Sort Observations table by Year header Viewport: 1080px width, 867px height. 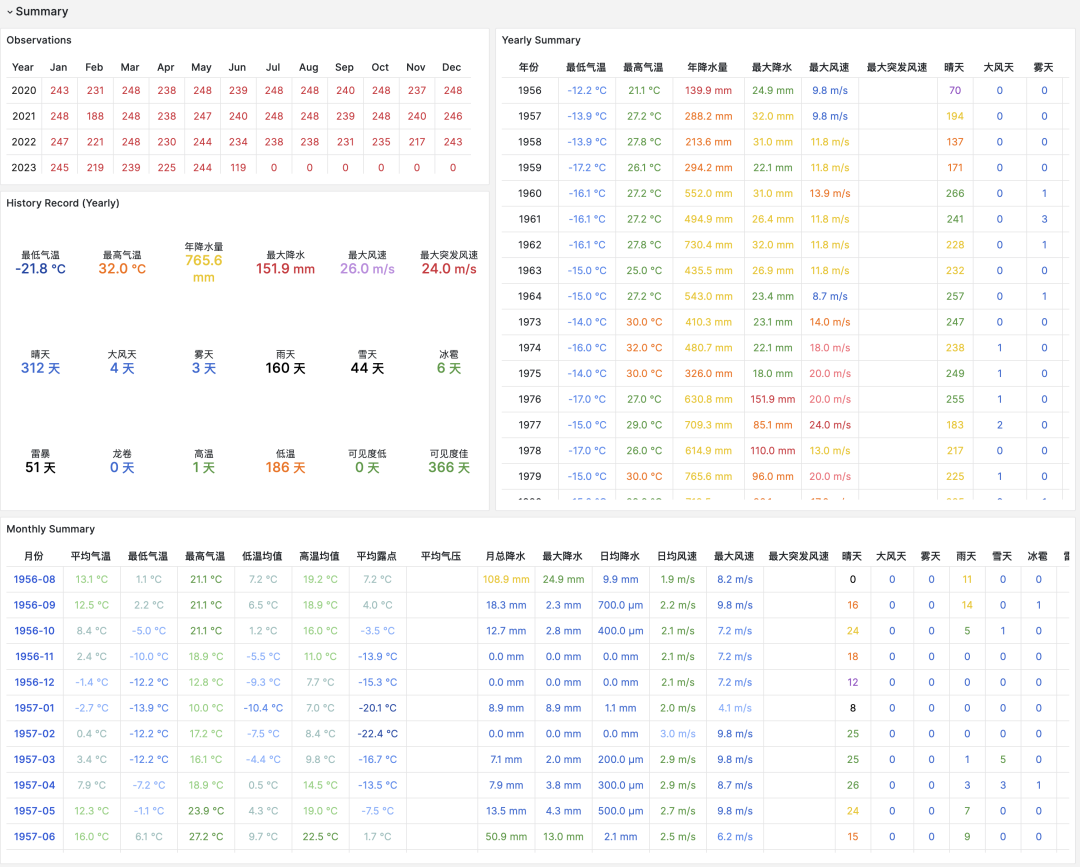tap(23, 67)
